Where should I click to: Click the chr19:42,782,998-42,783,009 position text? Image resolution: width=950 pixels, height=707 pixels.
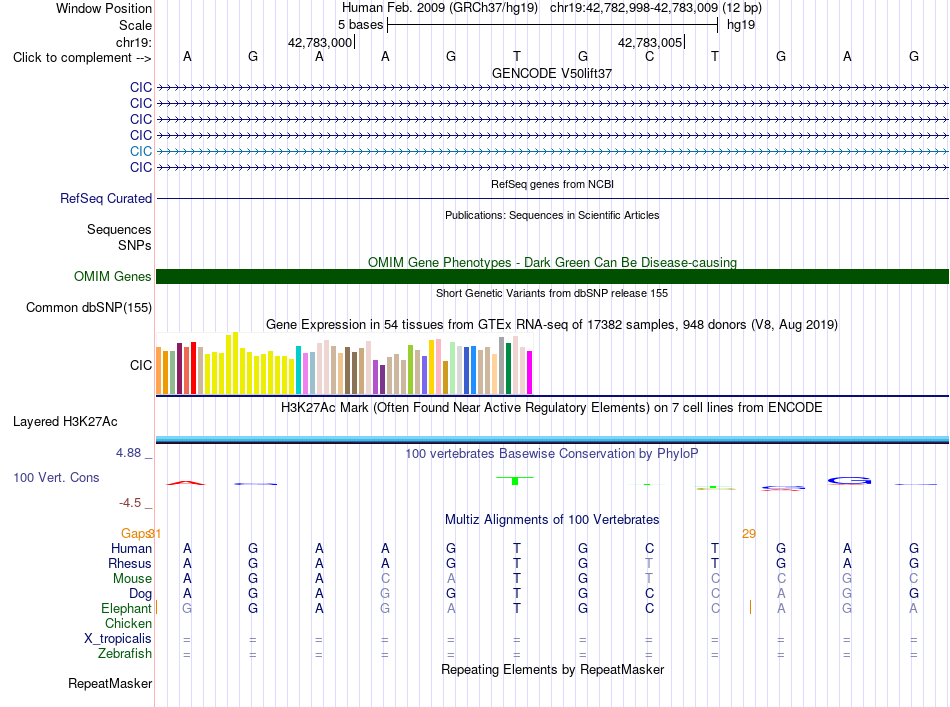point(634,8)
